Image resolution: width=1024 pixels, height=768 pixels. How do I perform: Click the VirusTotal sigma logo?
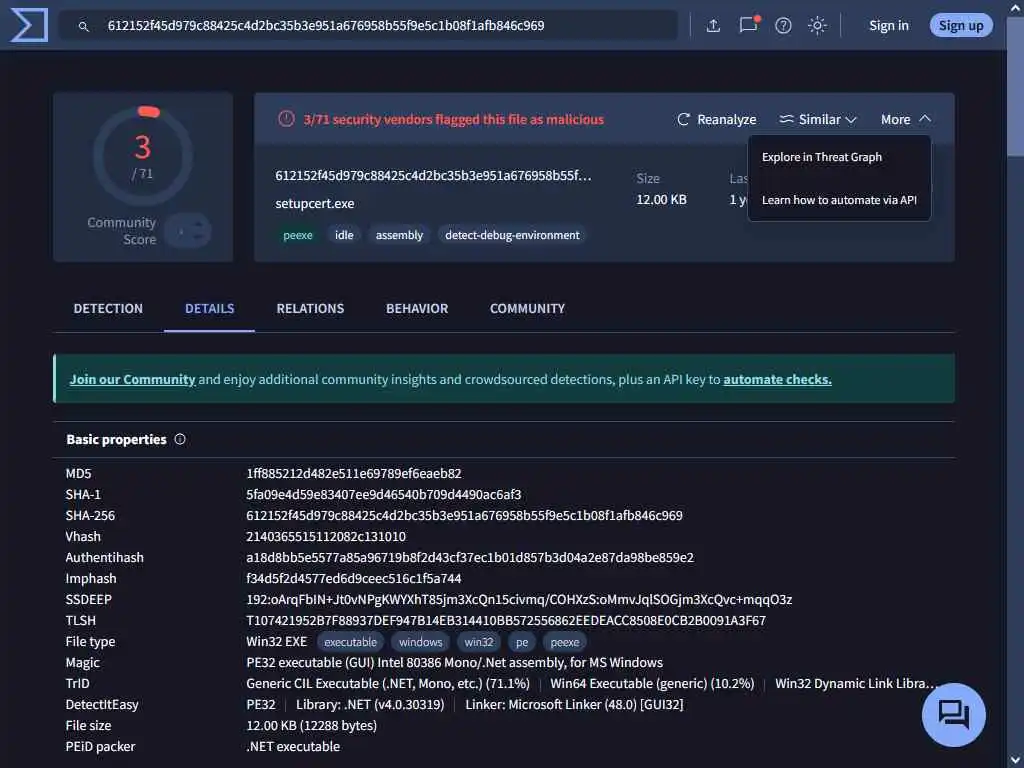[29, 25]
